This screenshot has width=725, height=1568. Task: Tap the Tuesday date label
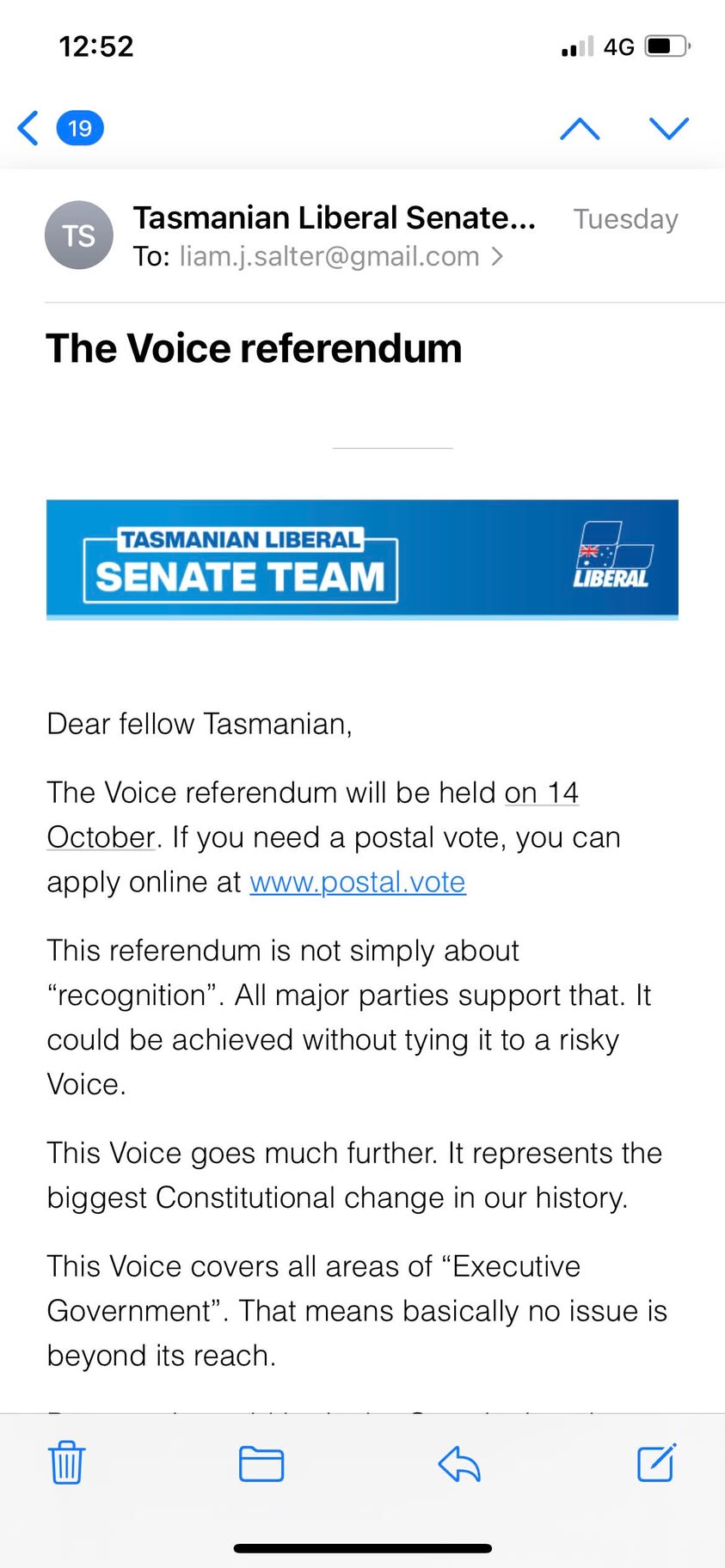pyautogui.click(x=626, y=219)
